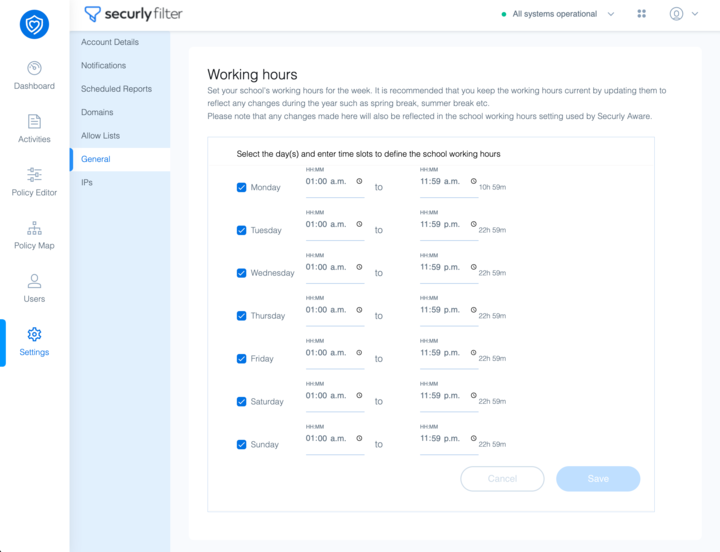Open the apps grid icon
Screen dimensions: 720x552
coord(641,14)
